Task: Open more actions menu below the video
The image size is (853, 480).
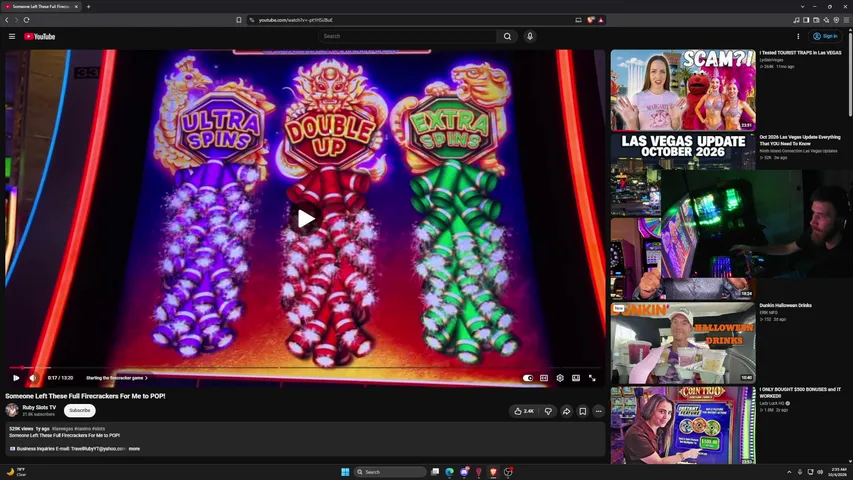Action: coord(598,411)
